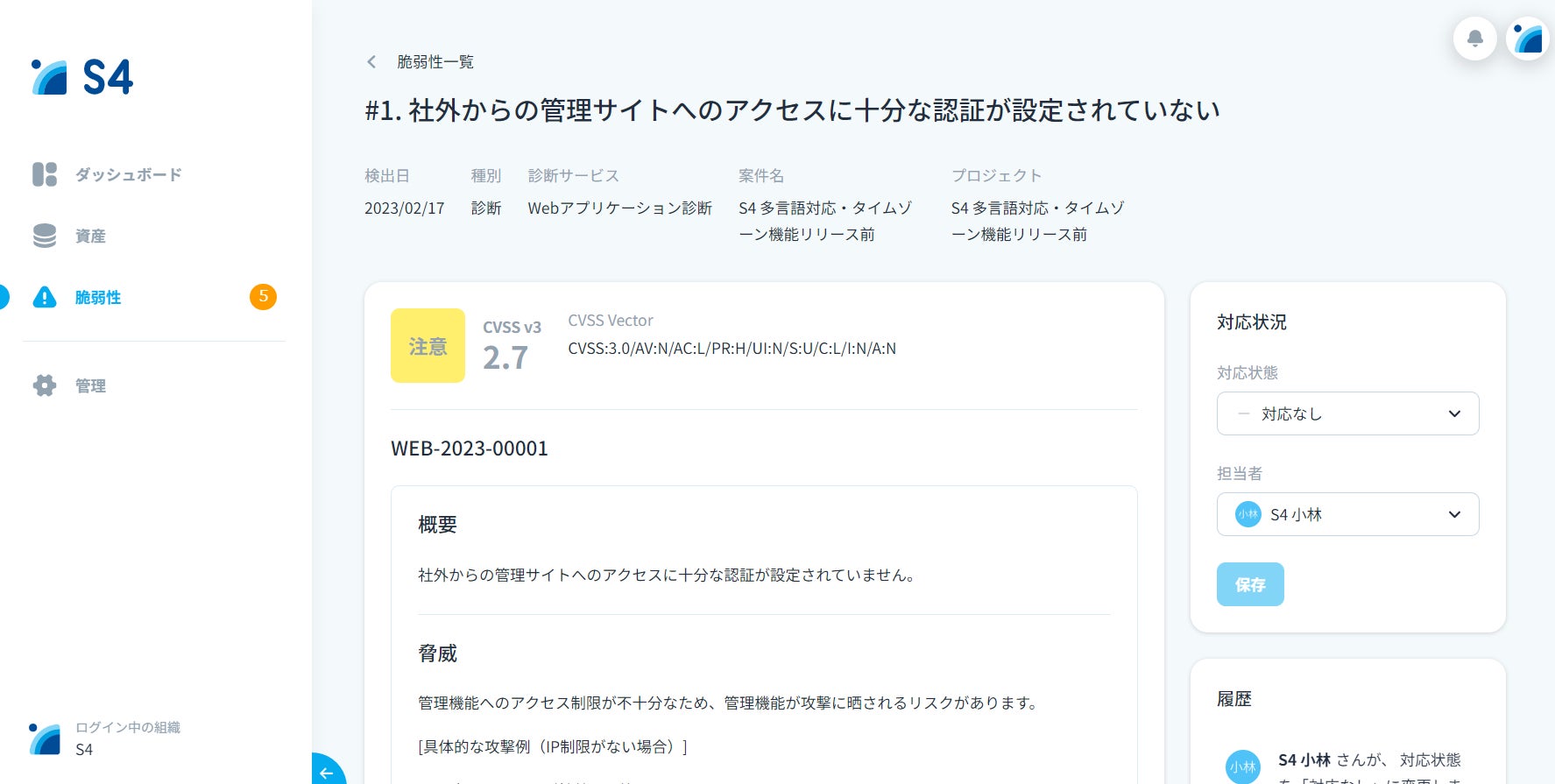The height and width of the screenshot is (784, 1555).
Task: Open the ダッシュボード dashboard icon
Action: click(45, 174)
